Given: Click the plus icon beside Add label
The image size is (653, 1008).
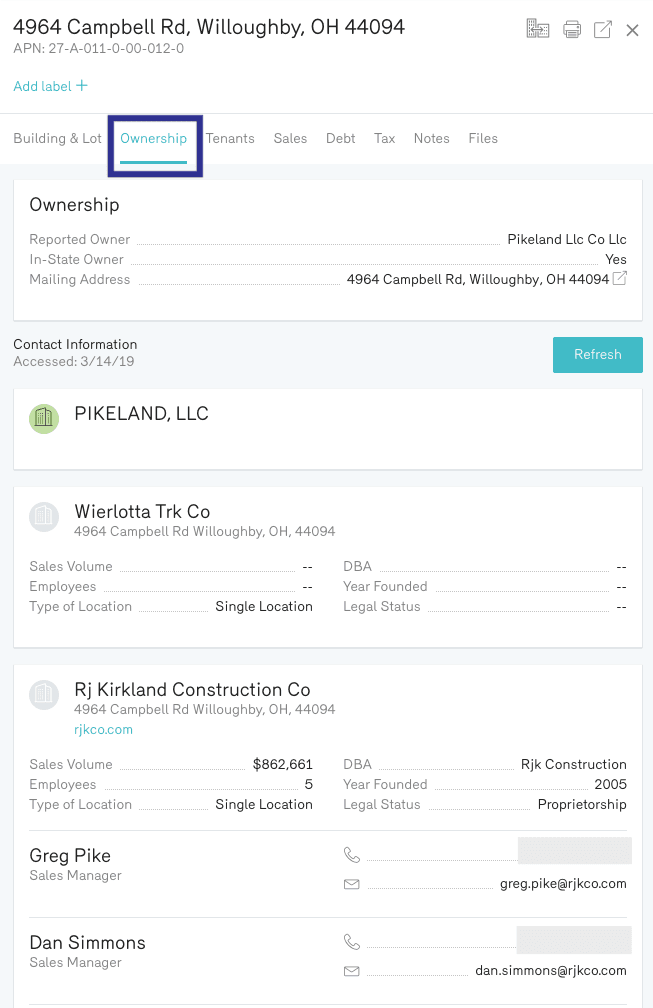Looking at the screenshot, I should click(82, 86).
